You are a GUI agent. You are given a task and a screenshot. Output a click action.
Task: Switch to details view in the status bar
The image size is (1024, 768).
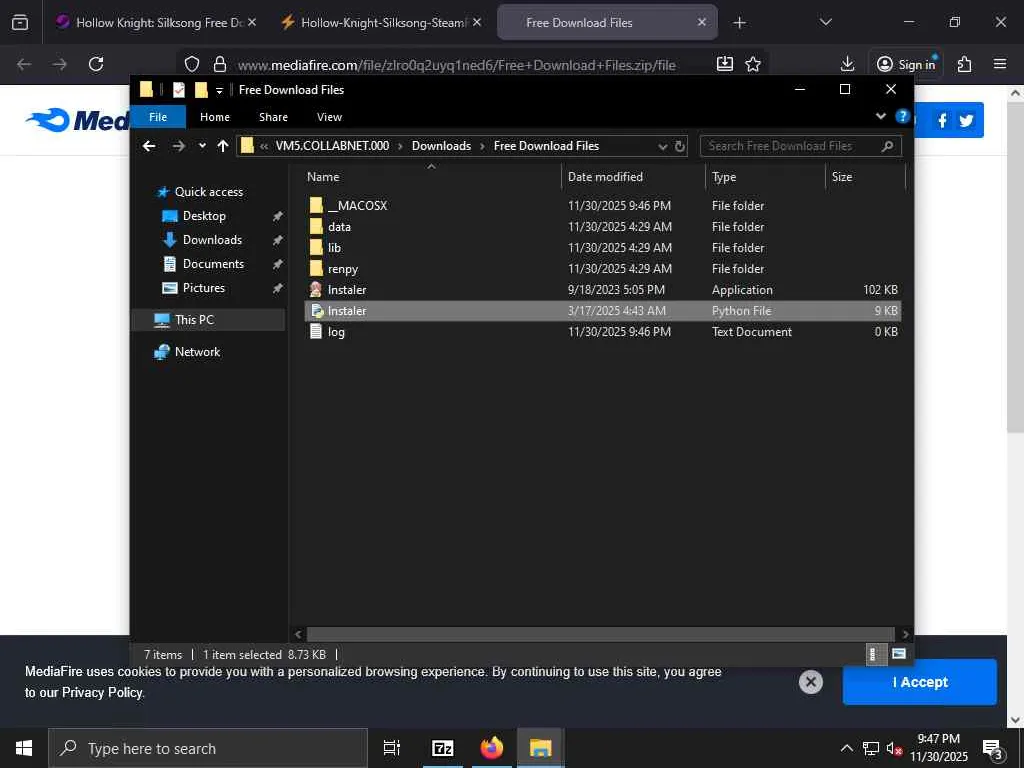[875, 654]
